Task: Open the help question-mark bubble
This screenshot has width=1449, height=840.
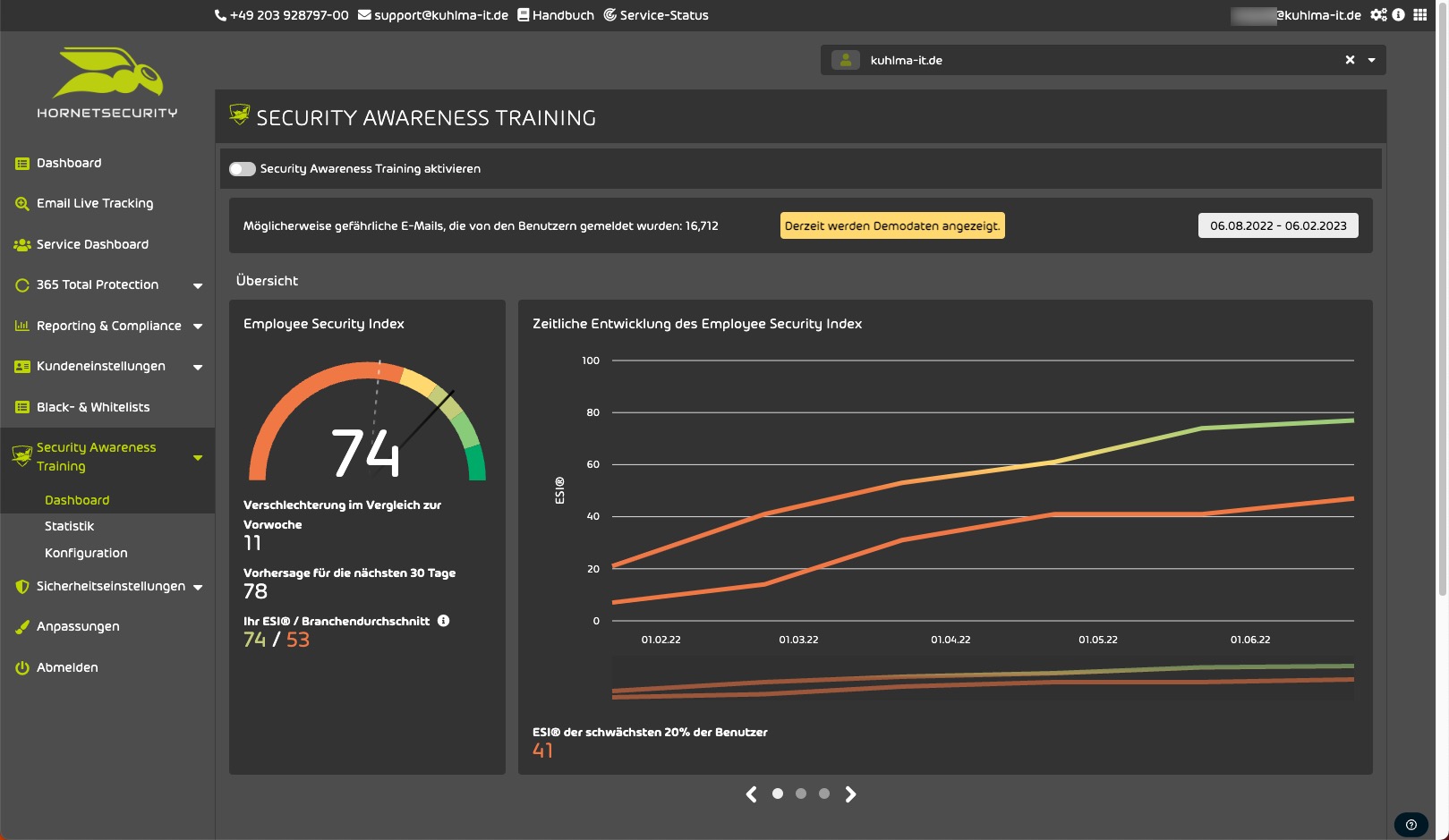Action: click(1411, 825)
